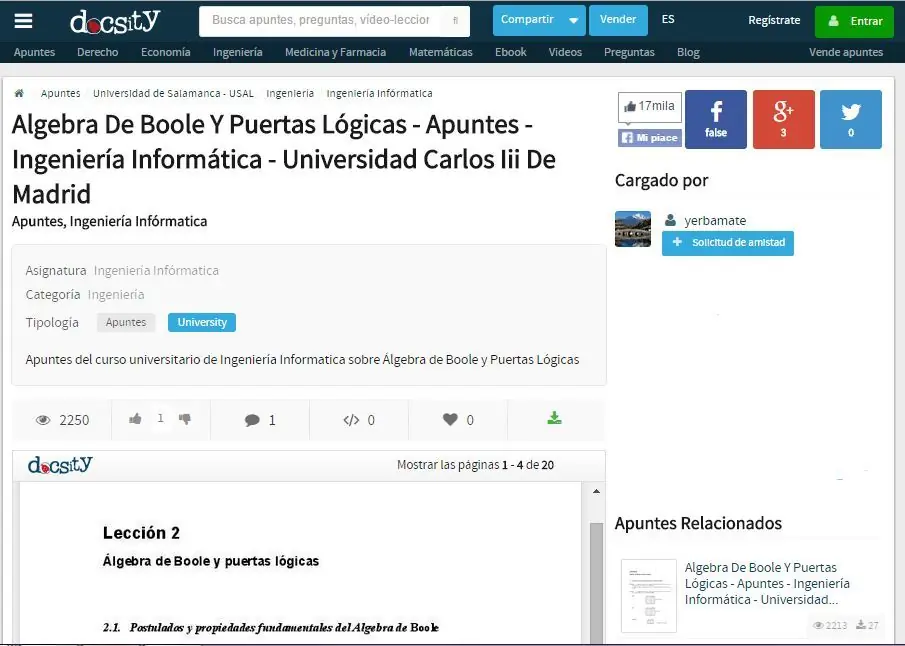Open Compartir dropdown arrow

[573, 20]
